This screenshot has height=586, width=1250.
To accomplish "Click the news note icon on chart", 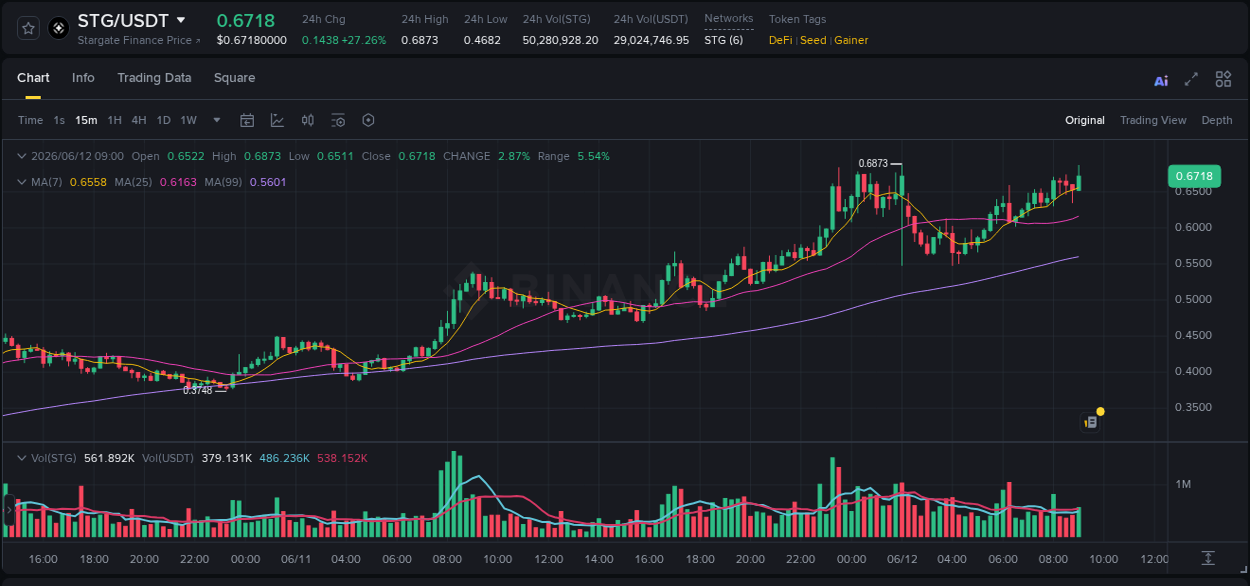I will (1091, 423).
